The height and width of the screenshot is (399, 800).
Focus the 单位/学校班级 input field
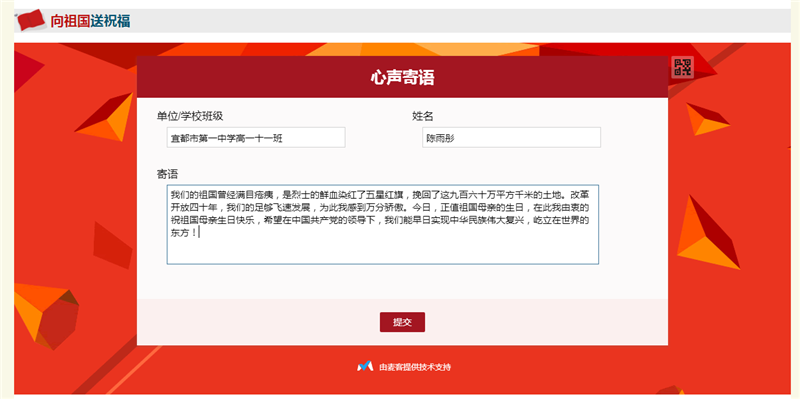pos(256,138)
